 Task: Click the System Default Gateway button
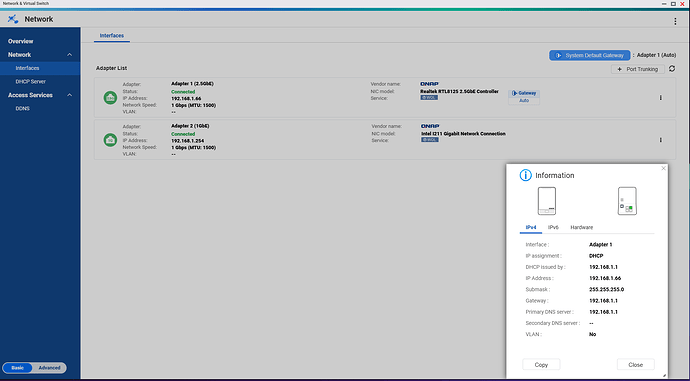tap(589, 55)
